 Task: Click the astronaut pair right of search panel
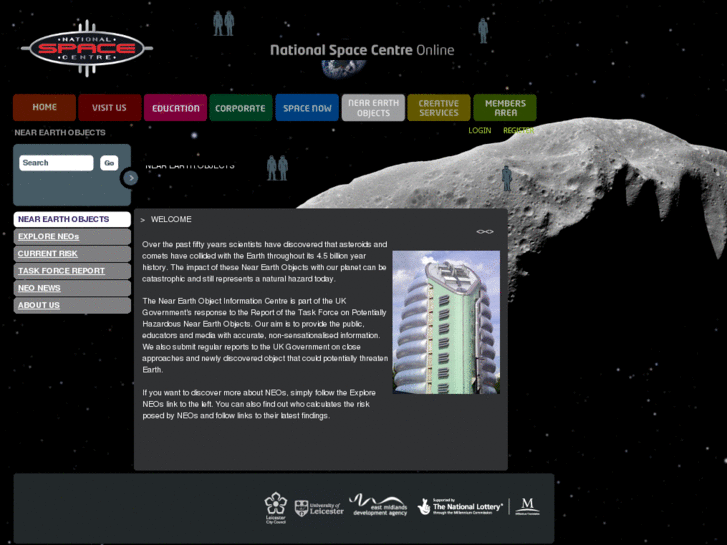(277, 168)
